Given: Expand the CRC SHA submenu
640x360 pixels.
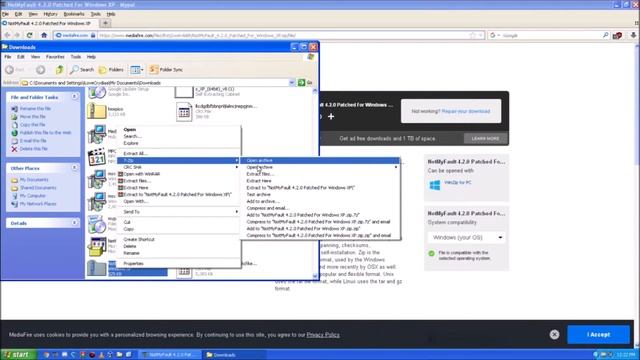Looking at the screenshot, I should pos(179,167).
